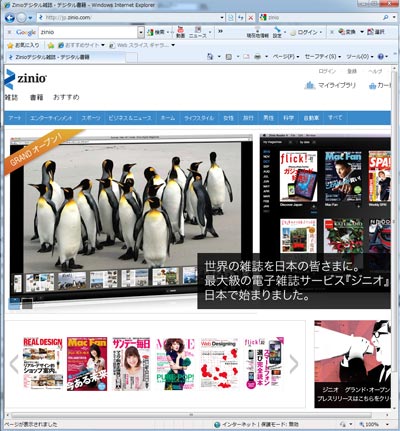Expand the address bar history dropdown arrow

222,18
